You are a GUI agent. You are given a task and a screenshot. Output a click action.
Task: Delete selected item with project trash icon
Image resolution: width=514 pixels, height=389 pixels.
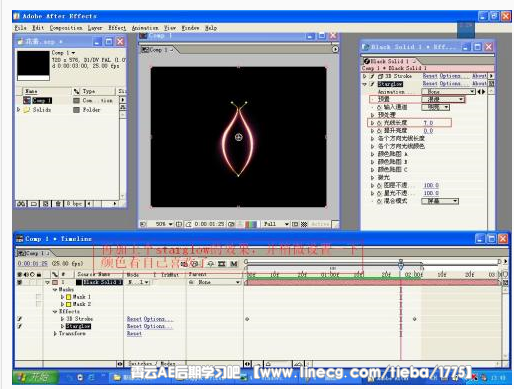57,203
